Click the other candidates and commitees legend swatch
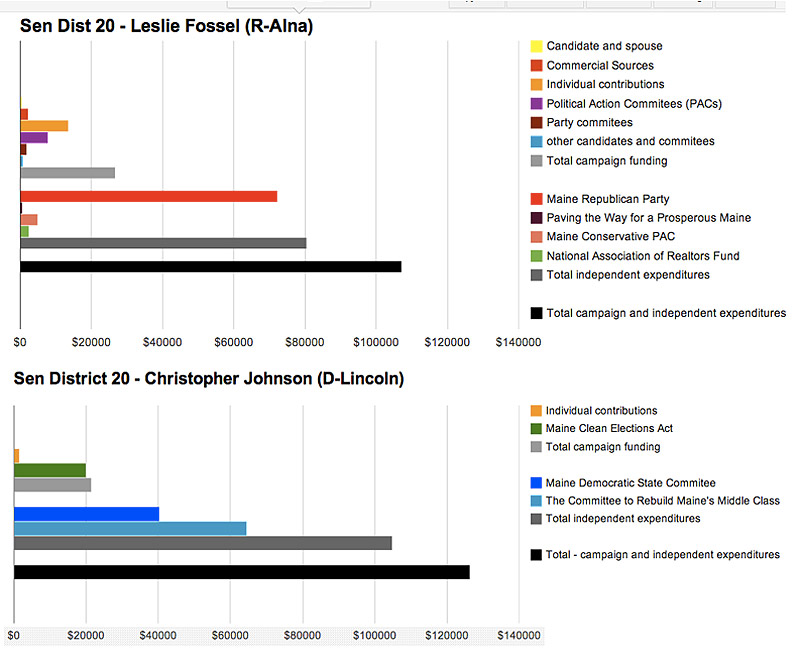800x657 pixels. (536, 141)
